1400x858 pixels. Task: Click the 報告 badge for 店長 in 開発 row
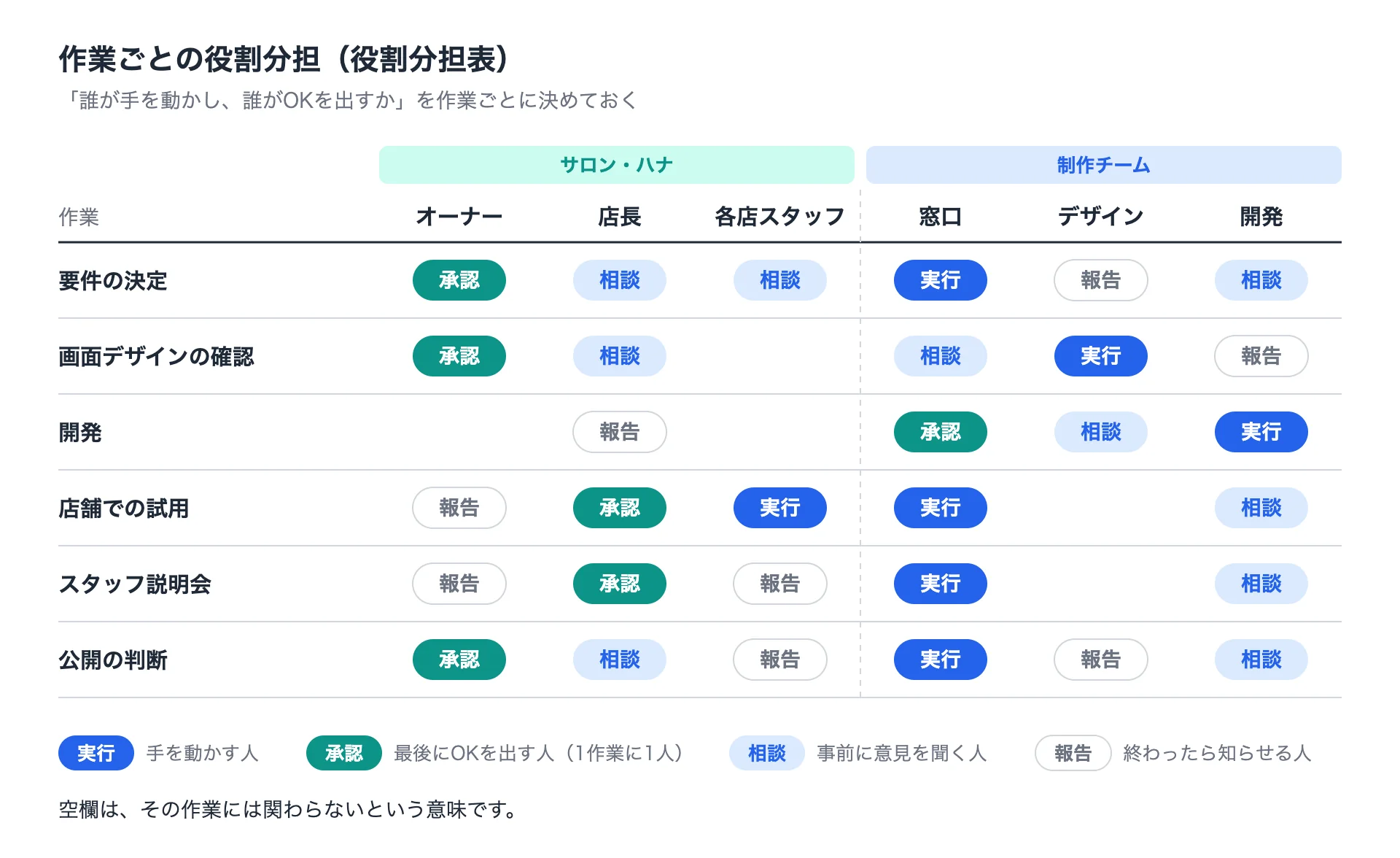coord(620,432)
